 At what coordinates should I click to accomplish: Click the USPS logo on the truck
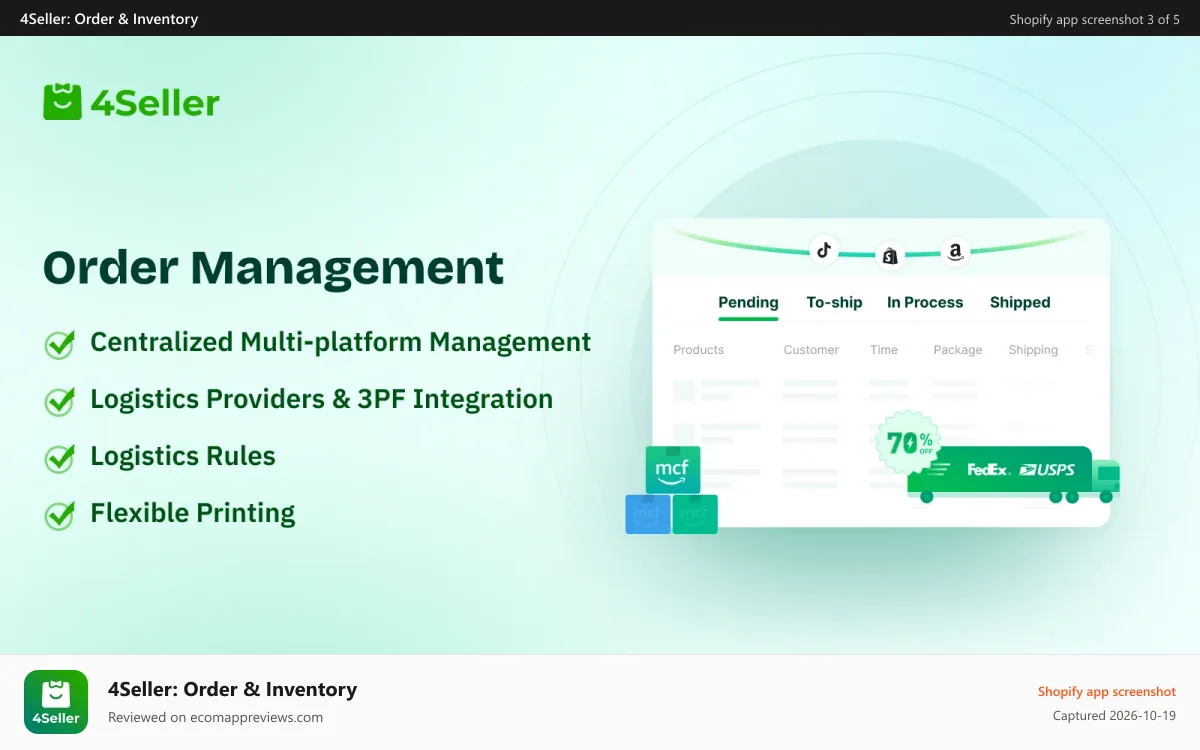click(x=1047, y=469)
